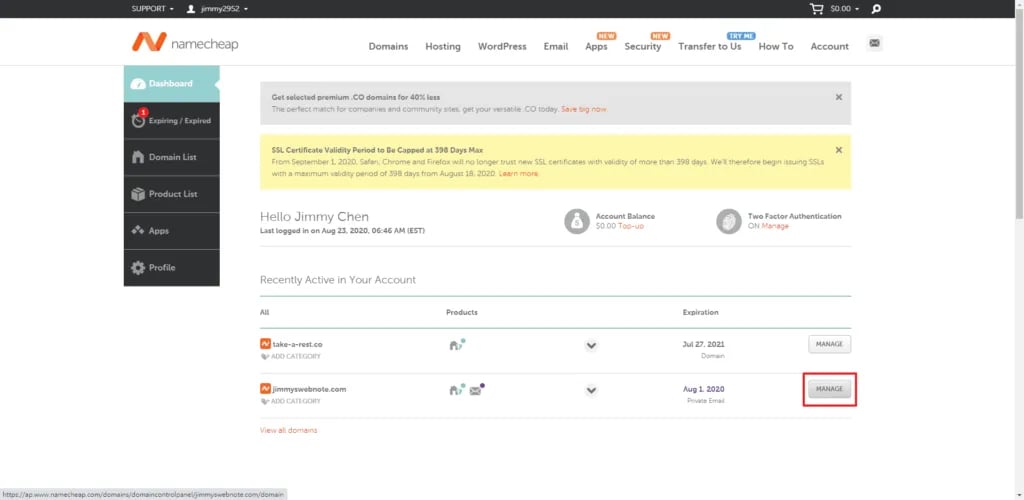
Task: Click the Products column header
Action: point(462,312)
